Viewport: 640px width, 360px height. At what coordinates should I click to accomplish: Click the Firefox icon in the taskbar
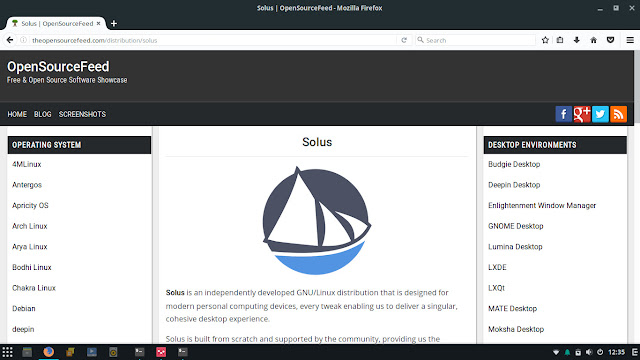[49, 352]
